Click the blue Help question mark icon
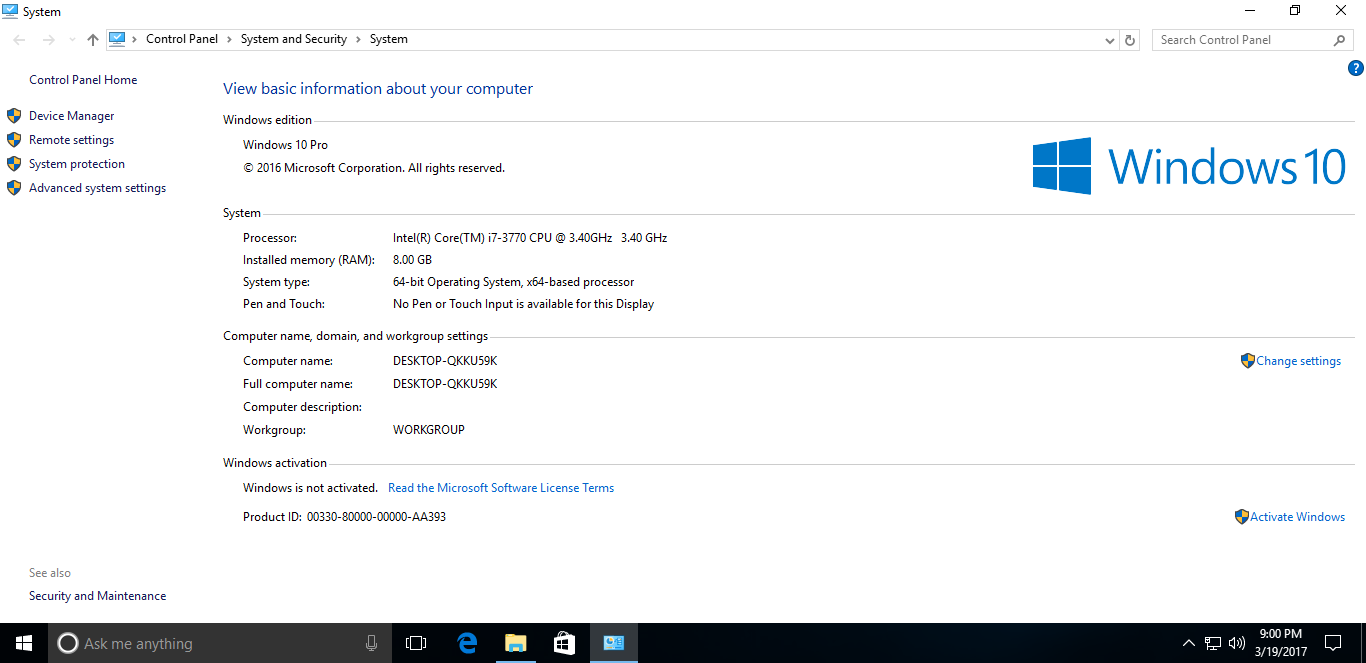This screenshot has height=663, width=1366. point(1356,69)
